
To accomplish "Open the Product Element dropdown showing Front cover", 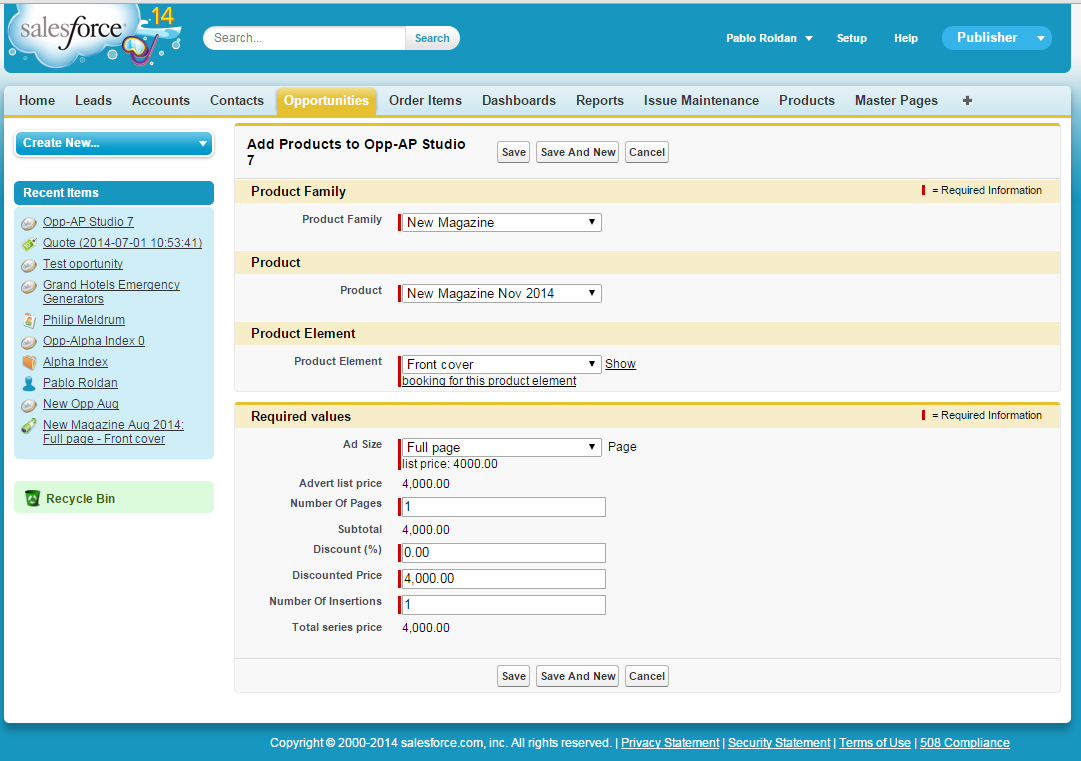I will coord(501,364).
